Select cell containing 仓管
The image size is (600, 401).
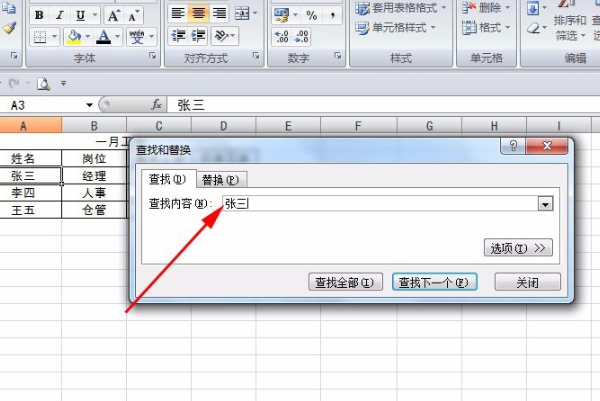tap(94, 210)
